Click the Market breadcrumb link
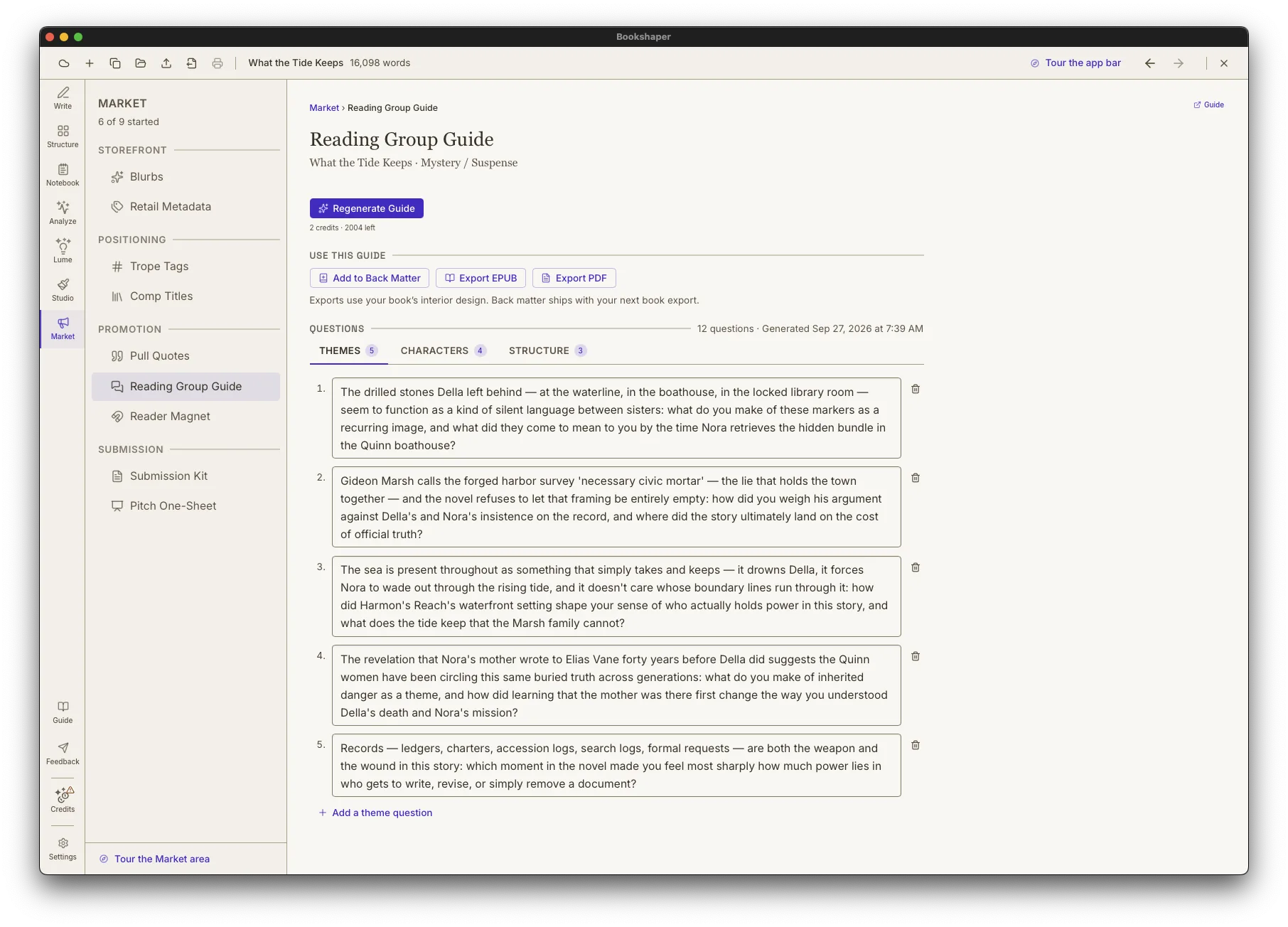The image size is (1288, 927). [324, 108]
